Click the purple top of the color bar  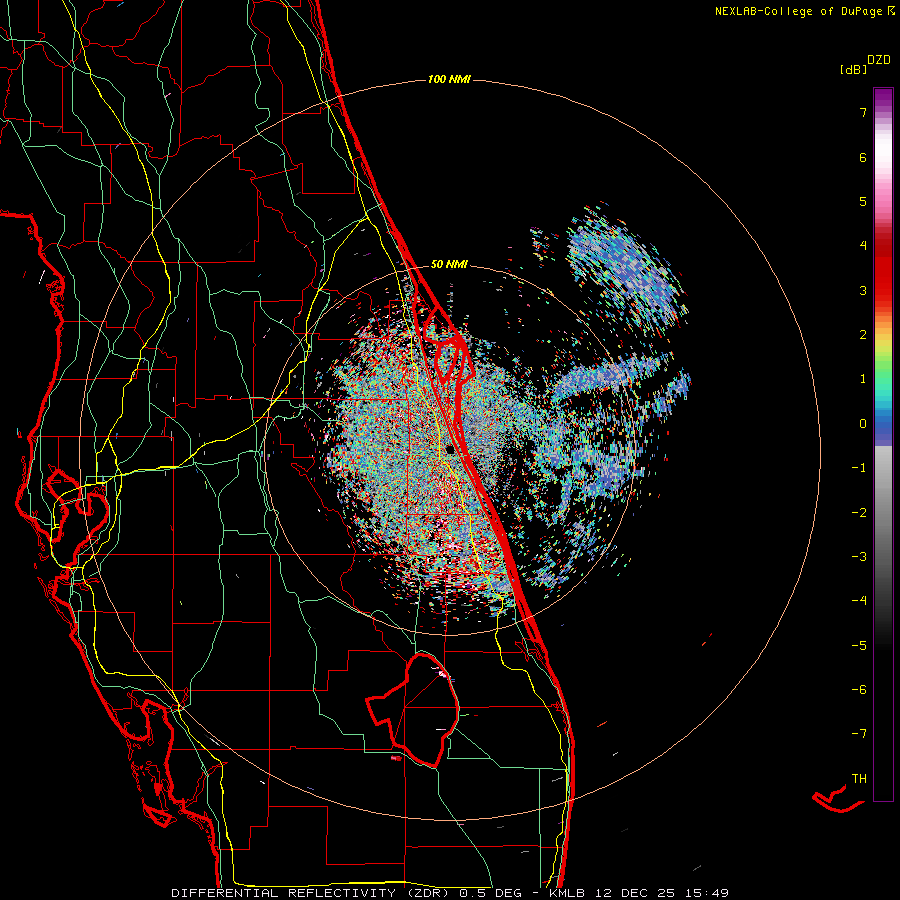(x=883, y=98)
